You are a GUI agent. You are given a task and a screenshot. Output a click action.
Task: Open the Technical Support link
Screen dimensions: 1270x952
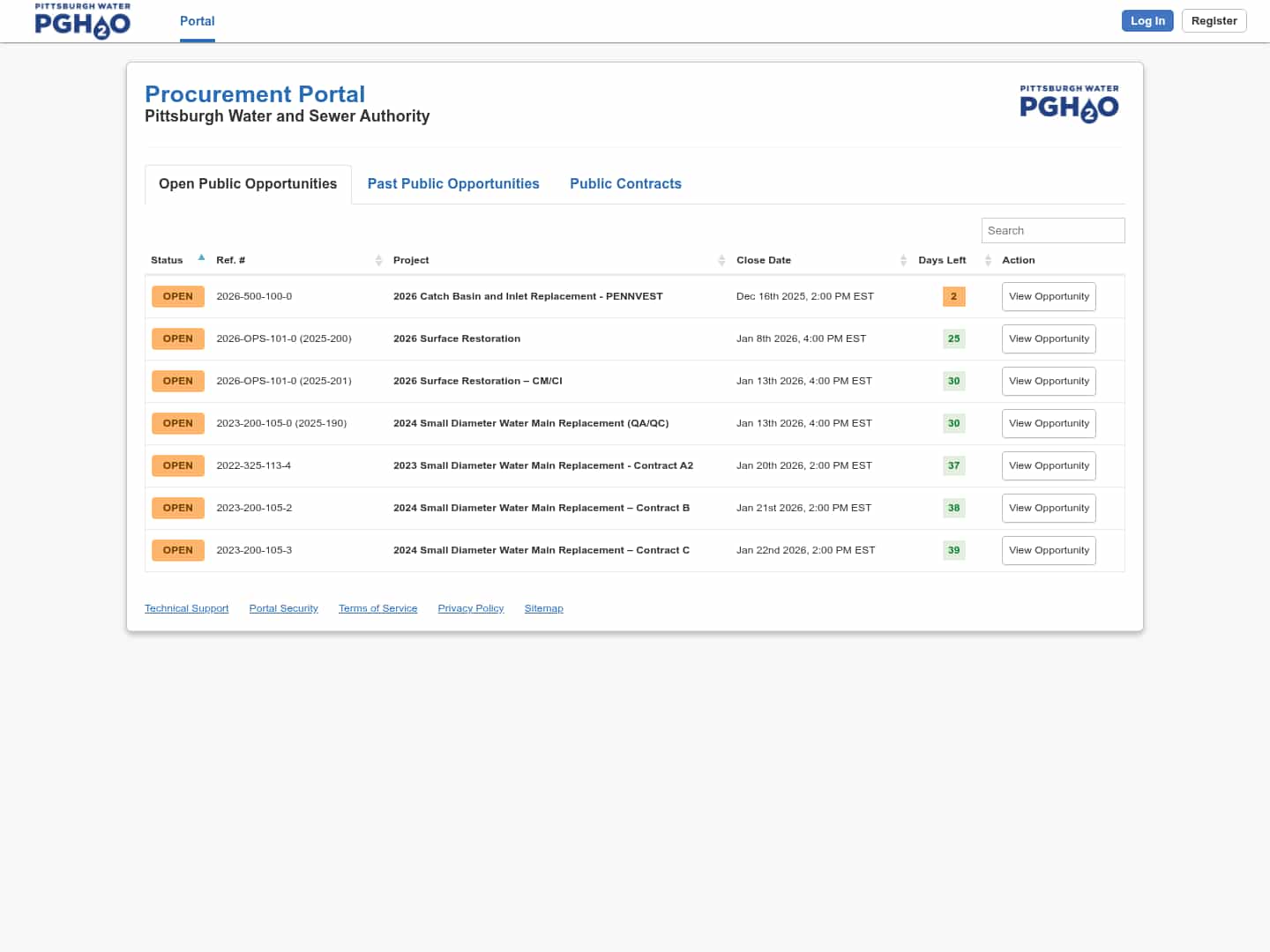[186, 608]
